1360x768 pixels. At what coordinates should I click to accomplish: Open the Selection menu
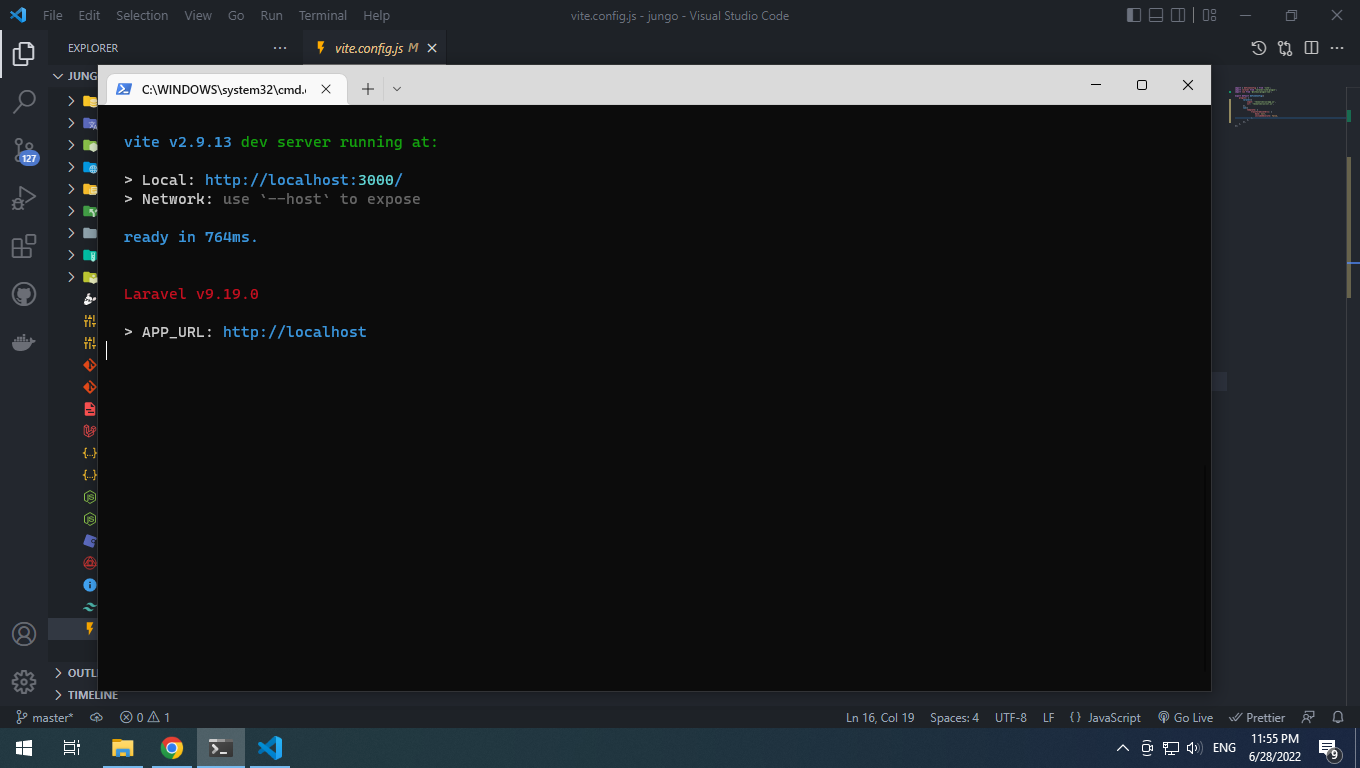coord(142,16)
